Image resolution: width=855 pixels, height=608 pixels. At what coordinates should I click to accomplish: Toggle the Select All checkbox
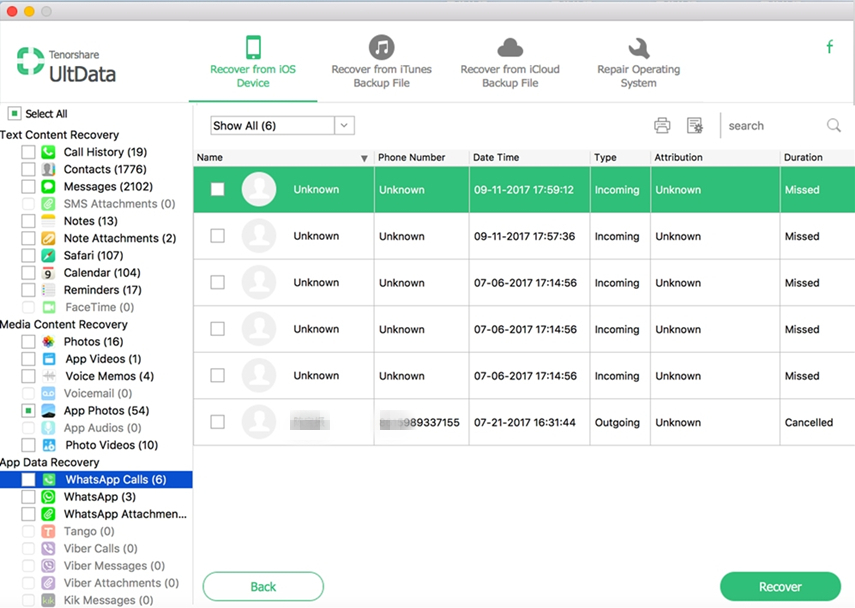(x=14, y=113)
